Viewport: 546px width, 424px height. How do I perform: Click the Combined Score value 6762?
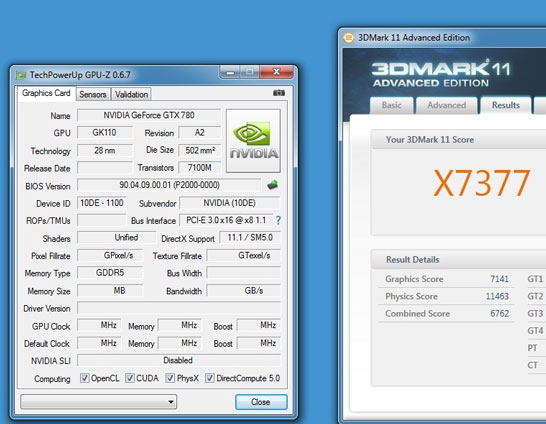pos(499,314)
